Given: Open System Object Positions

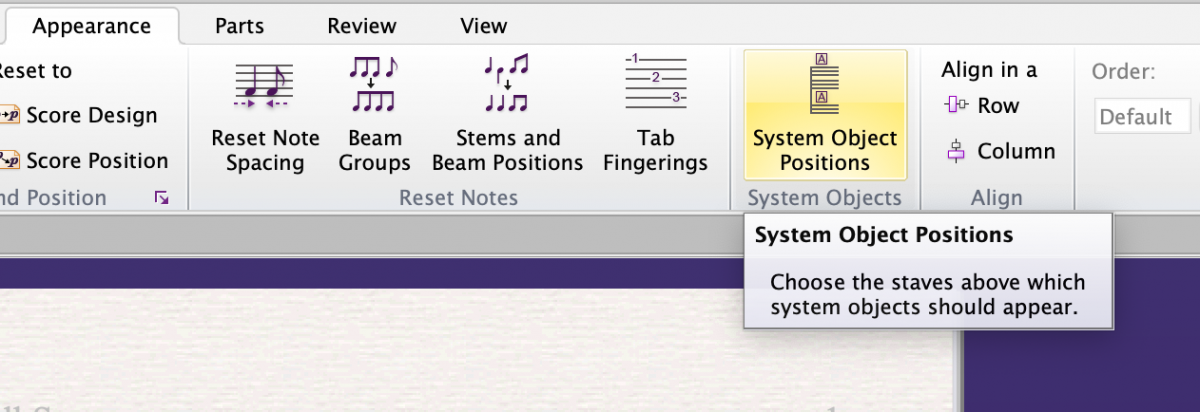Looking at the screenshot, I should 825,114.
